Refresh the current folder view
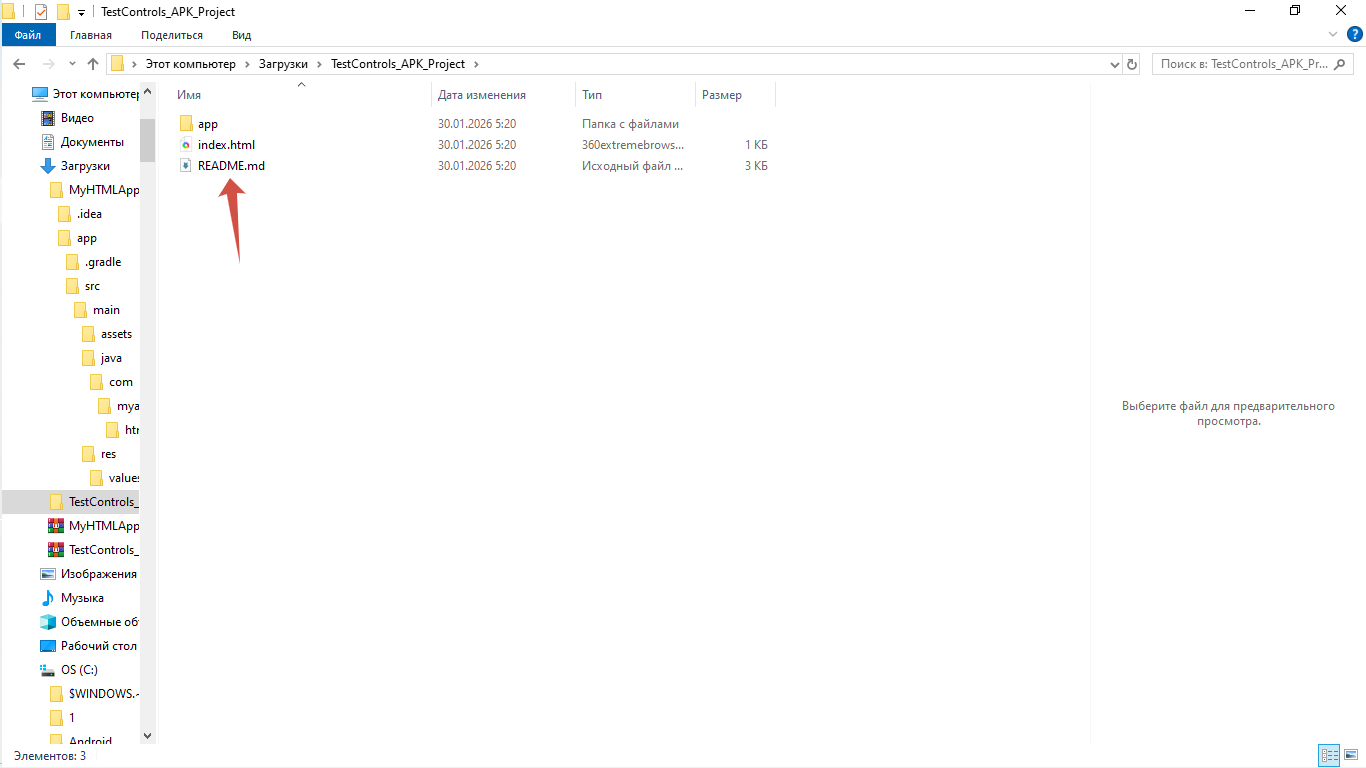Viewport: 1366px width, 768px height. click(x=1132, y=64)
